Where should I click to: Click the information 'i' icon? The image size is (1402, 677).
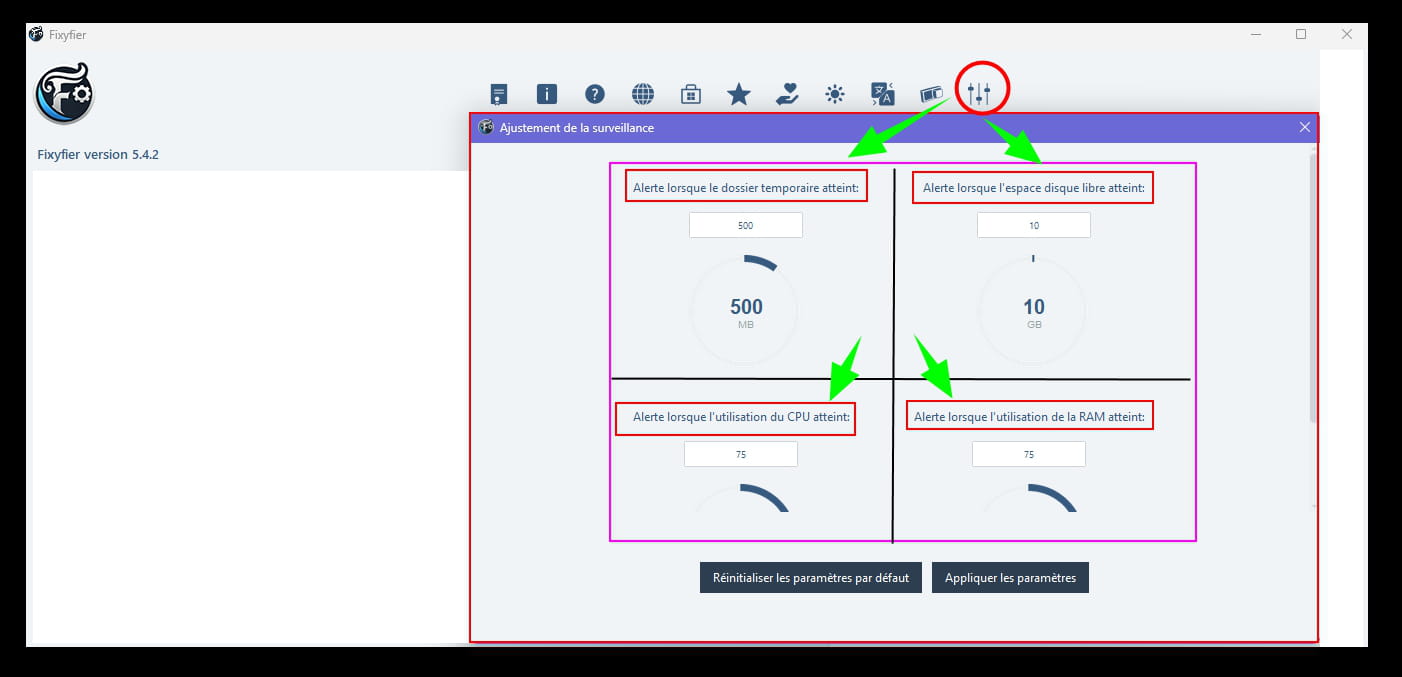[x=547, y=94]
